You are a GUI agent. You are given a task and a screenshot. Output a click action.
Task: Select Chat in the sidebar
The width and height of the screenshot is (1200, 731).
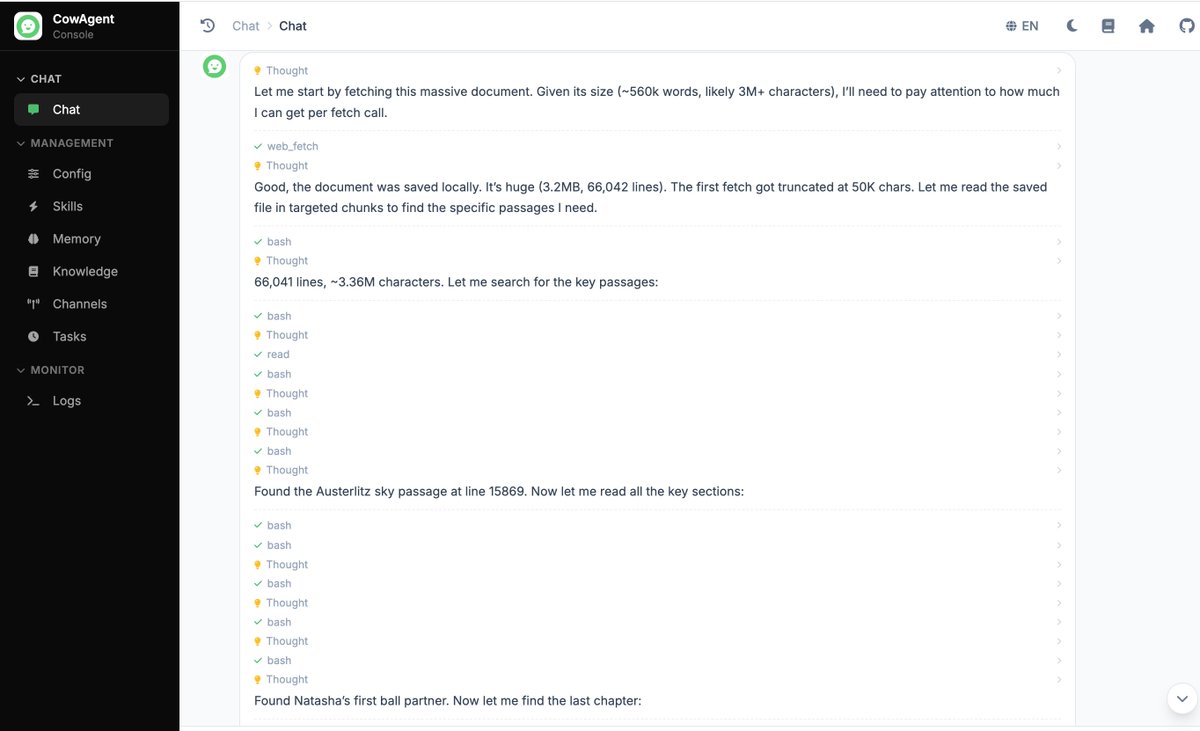[x=91, y=110]
